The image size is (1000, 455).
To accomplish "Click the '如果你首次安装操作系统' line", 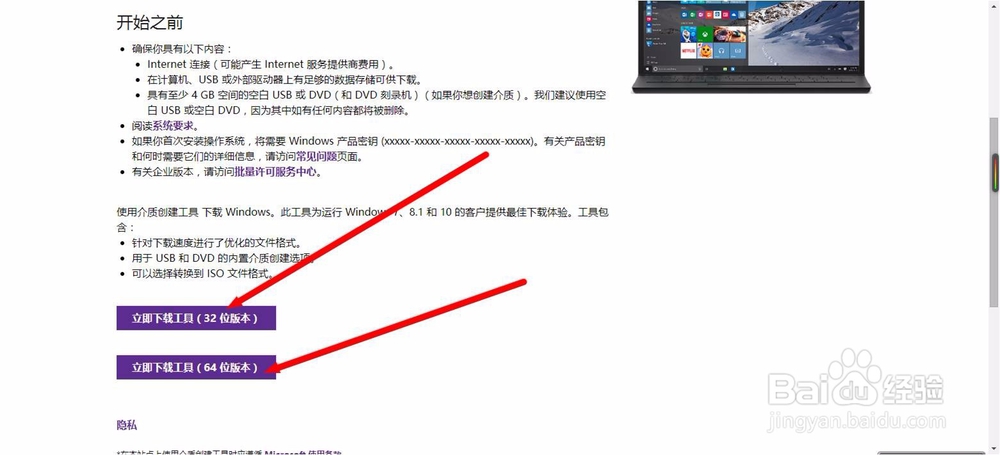I will click(369, 149).
